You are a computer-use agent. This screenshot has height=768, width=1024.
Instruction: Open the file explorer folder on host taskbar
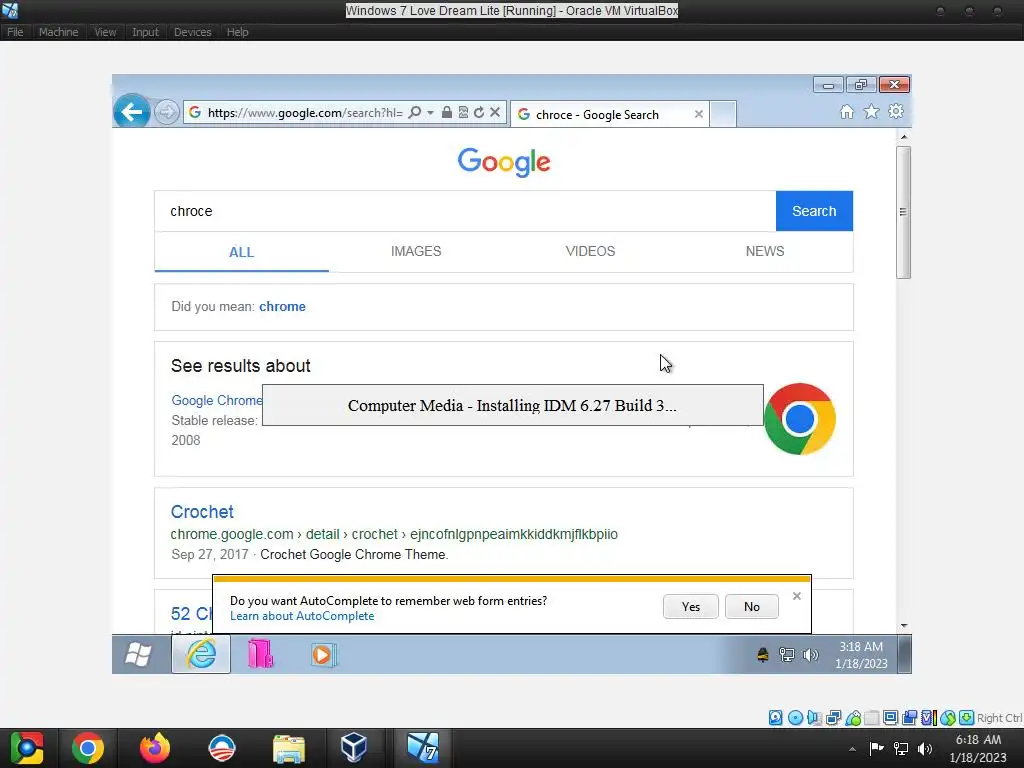pos(289,748)
